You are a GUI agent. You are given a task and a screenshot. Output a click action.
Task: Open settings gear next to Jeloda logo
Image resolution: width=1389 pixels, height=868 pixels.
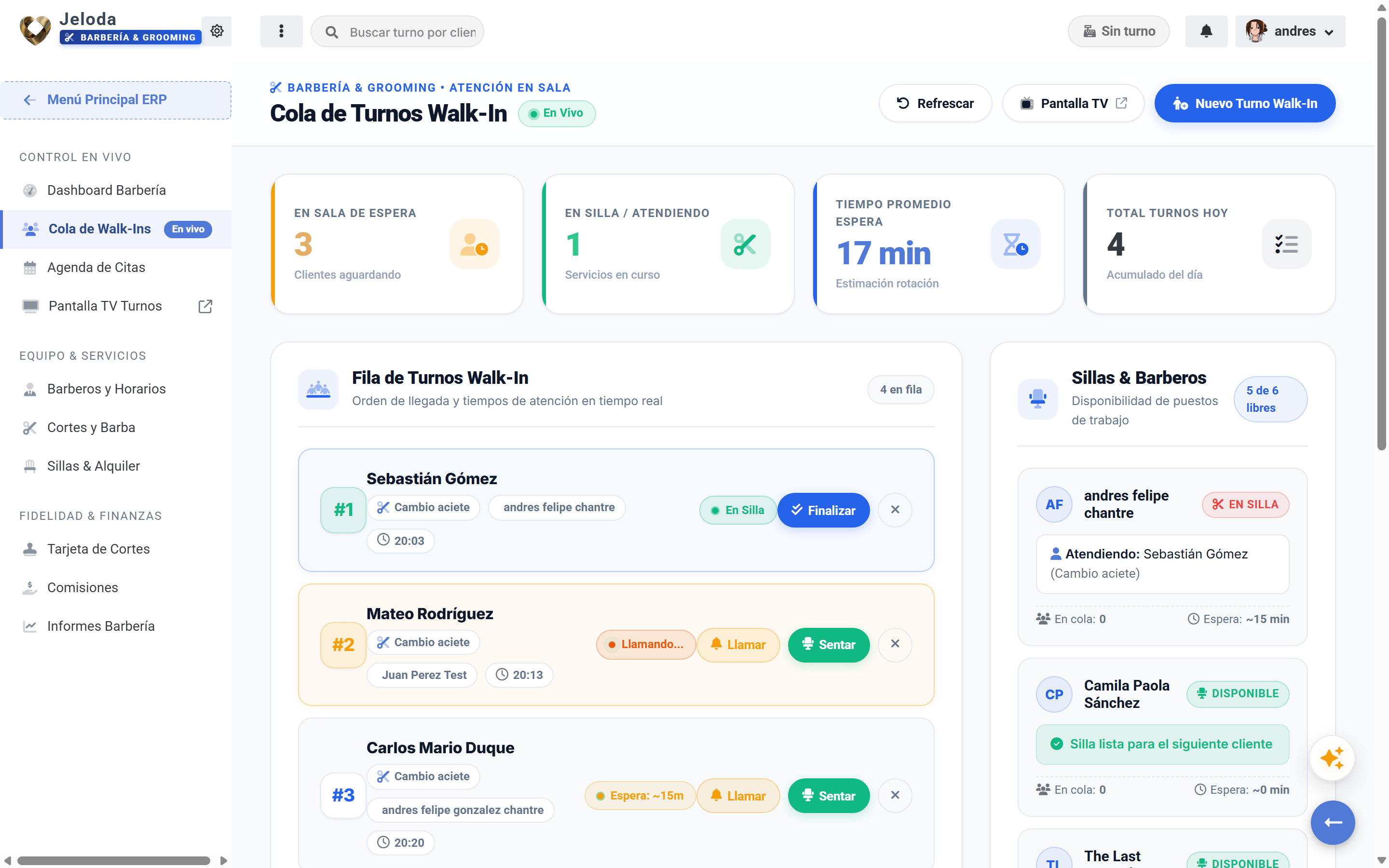(x=217, y=31)
